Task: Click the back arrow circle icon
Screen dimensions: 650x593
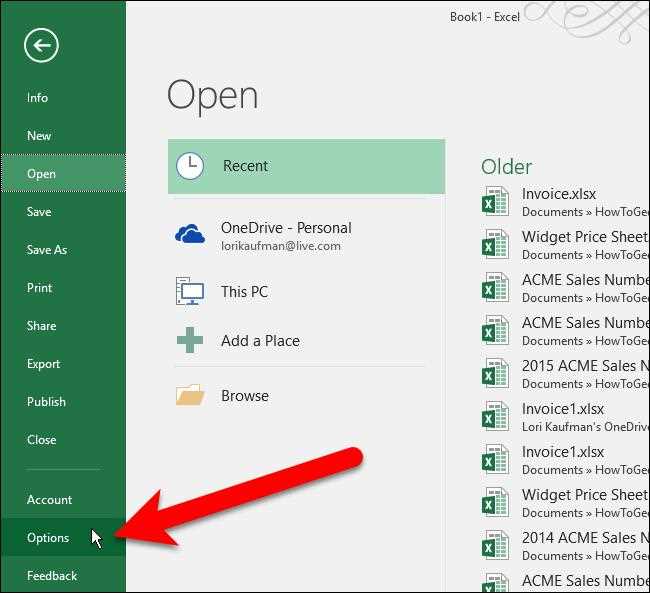Action: [41, 46]
